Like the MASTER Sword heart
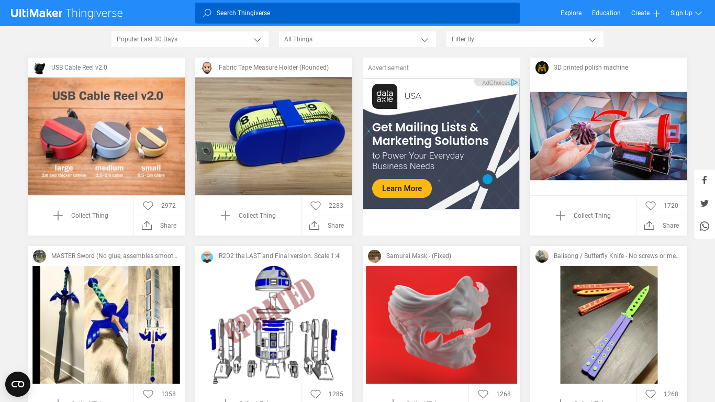The width and height of the screenshot is (715, 402). pos(148,394)
